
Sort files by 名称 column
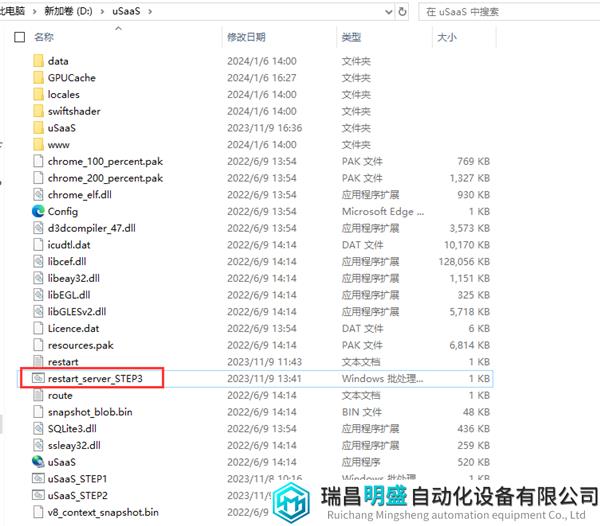(x=44, y=37)
